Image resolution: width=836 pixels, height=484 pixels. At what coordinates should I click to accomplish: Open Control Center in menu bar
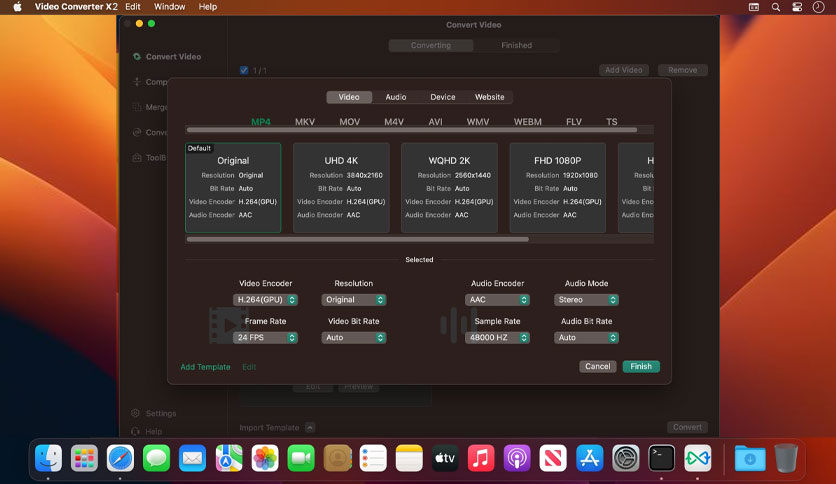(x=797, y=7)
